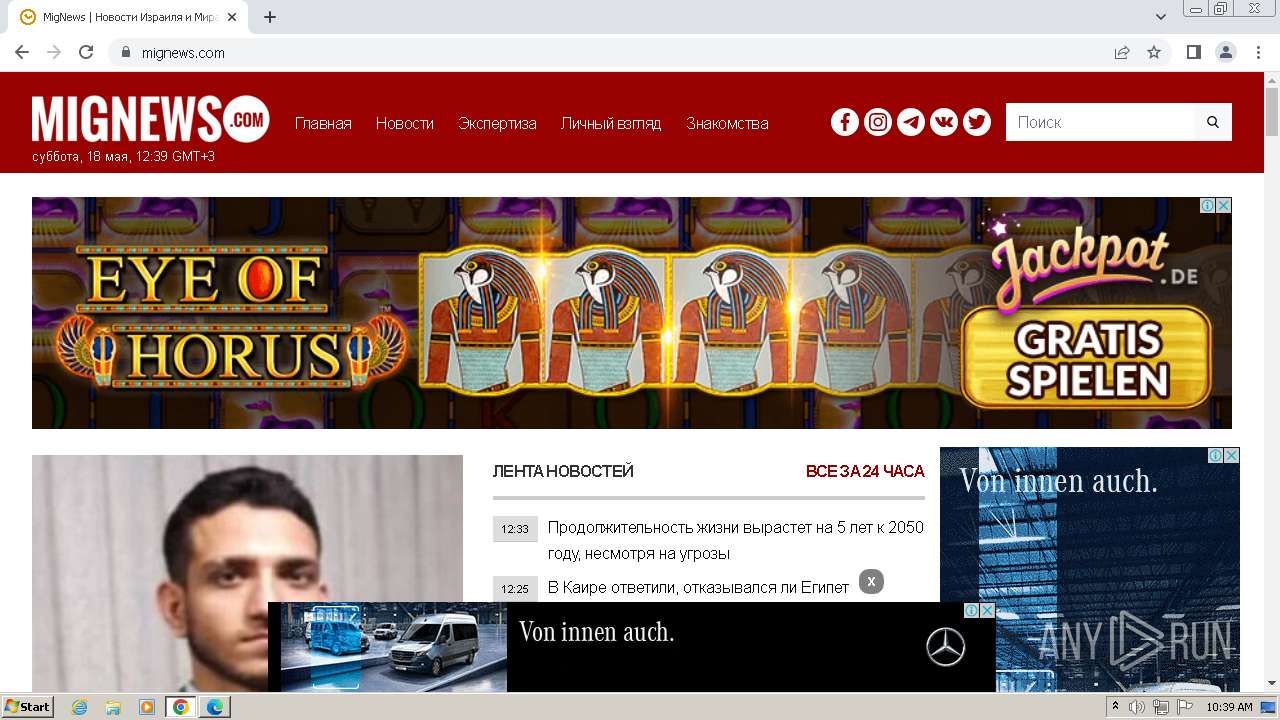Open File Explorer from taskbar

coord(113,707)
